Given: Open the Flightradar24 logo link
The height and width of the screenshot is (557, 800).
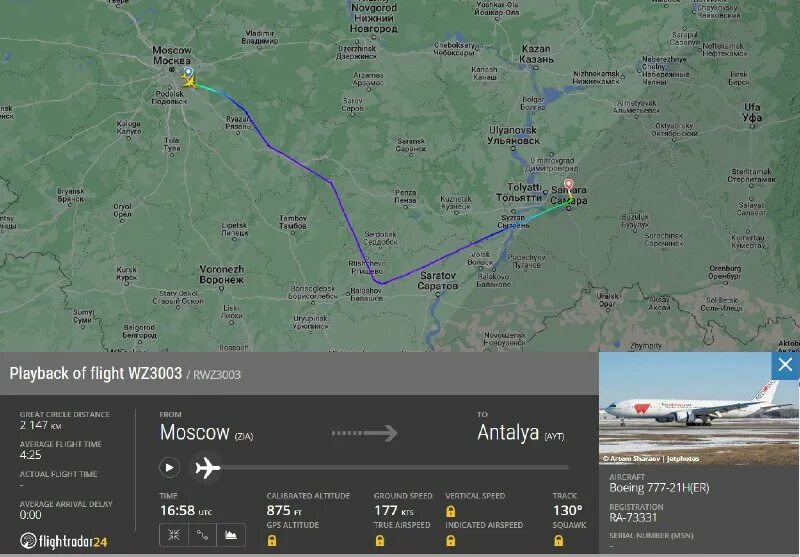Looking at the screenshot, I should (64, 541).
